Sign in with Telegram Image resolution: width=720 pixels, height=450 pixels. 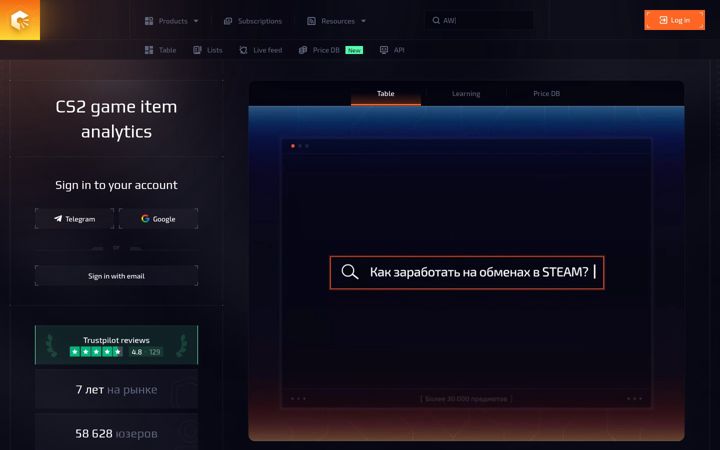[x=74, y=219]
